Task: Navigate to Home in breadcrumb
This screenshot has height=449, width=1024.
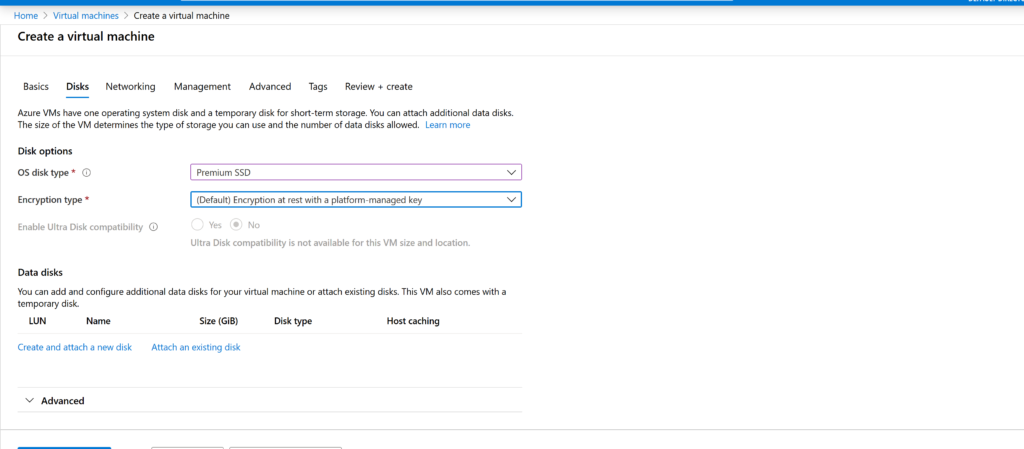Action: 25,16
